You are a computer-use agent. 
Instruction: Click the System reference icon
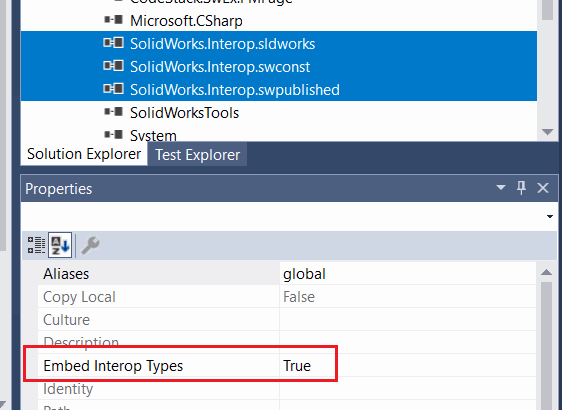[x=113, y=134]
